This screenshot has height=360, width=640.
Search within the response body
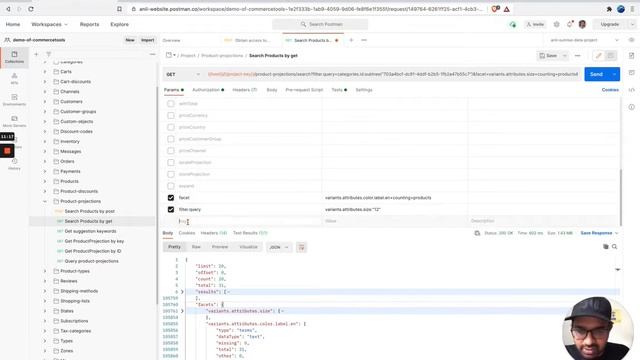[615, 247]
